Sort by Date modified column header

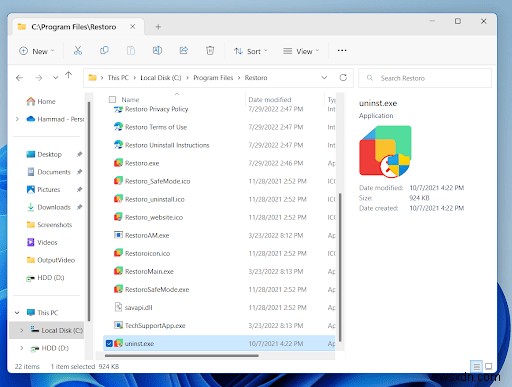tap(270, 100)
